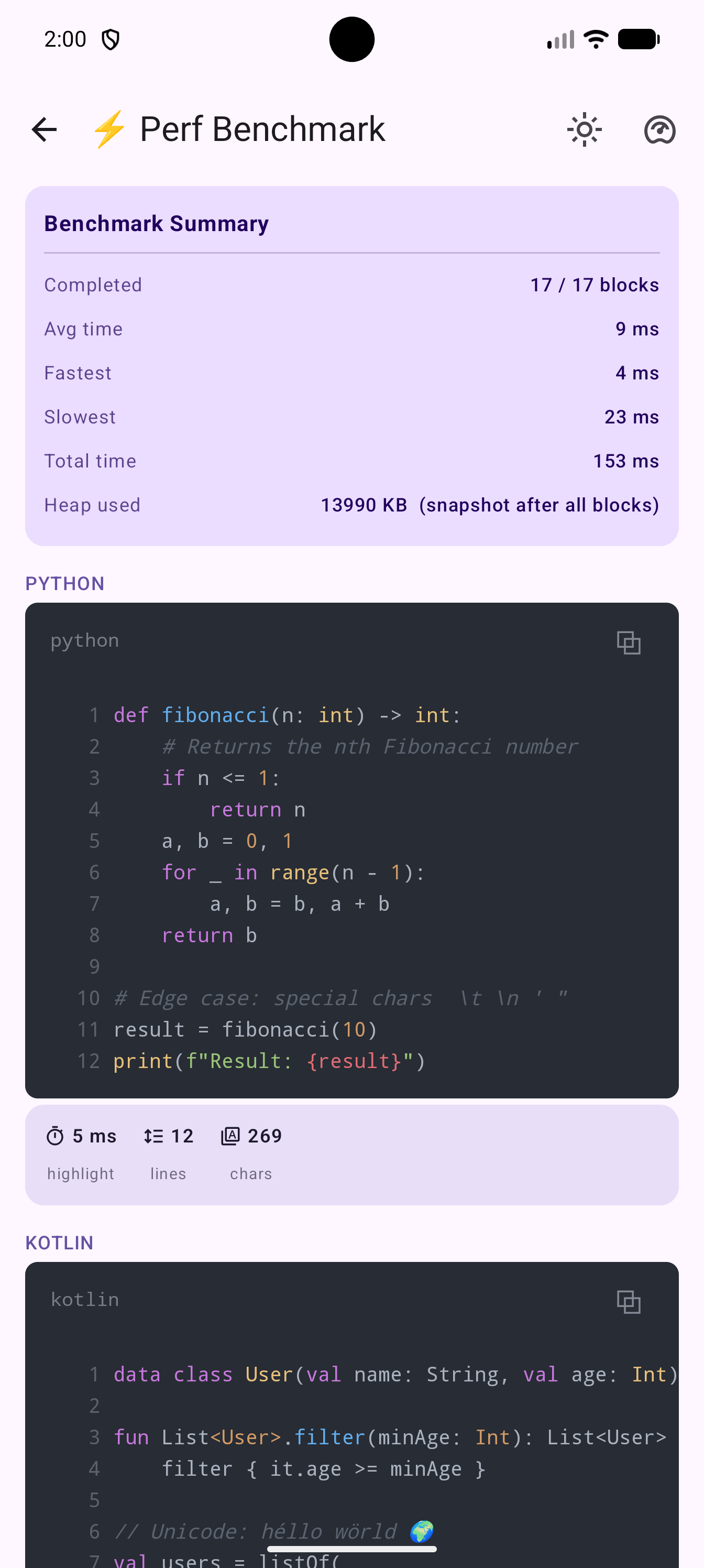Tap the cellular signal bars icon
This screenshot has height=1568, width=704.
560,39
